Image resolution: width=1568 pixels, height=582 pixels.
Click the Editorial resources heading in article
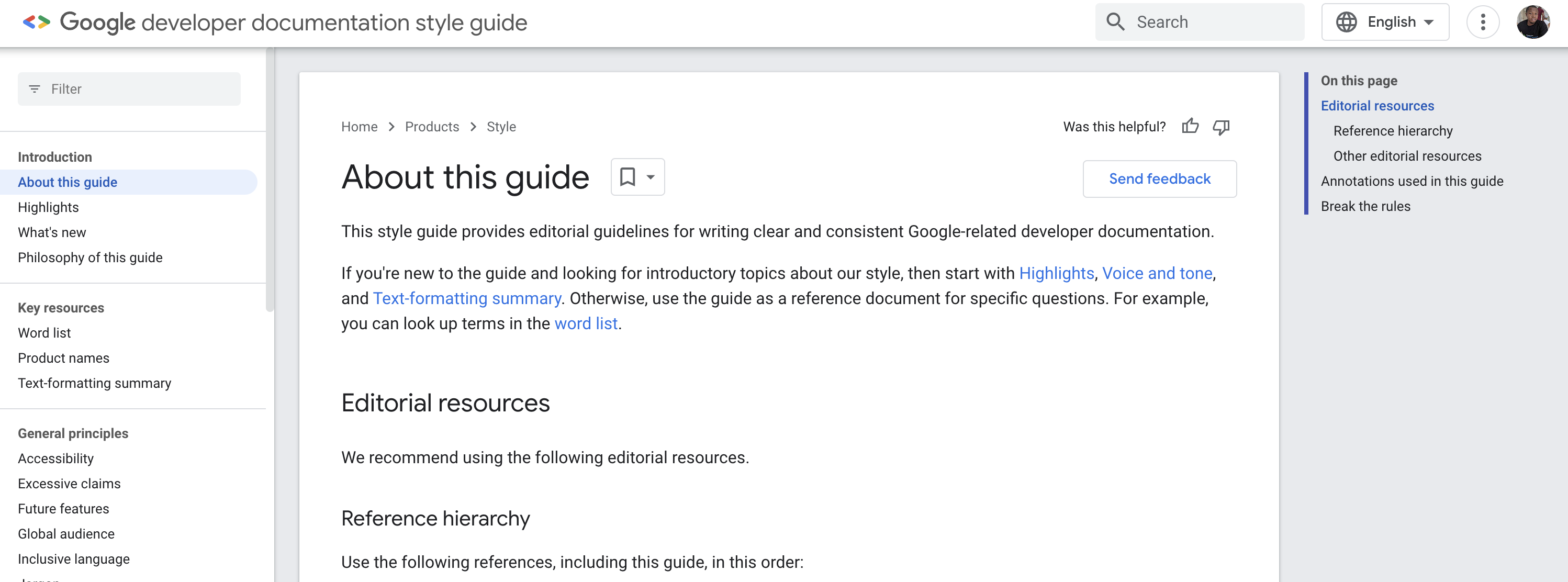pos(445,403)
